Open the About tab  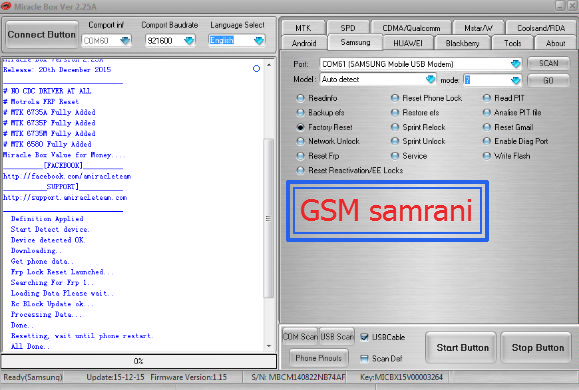click(555, 43)
